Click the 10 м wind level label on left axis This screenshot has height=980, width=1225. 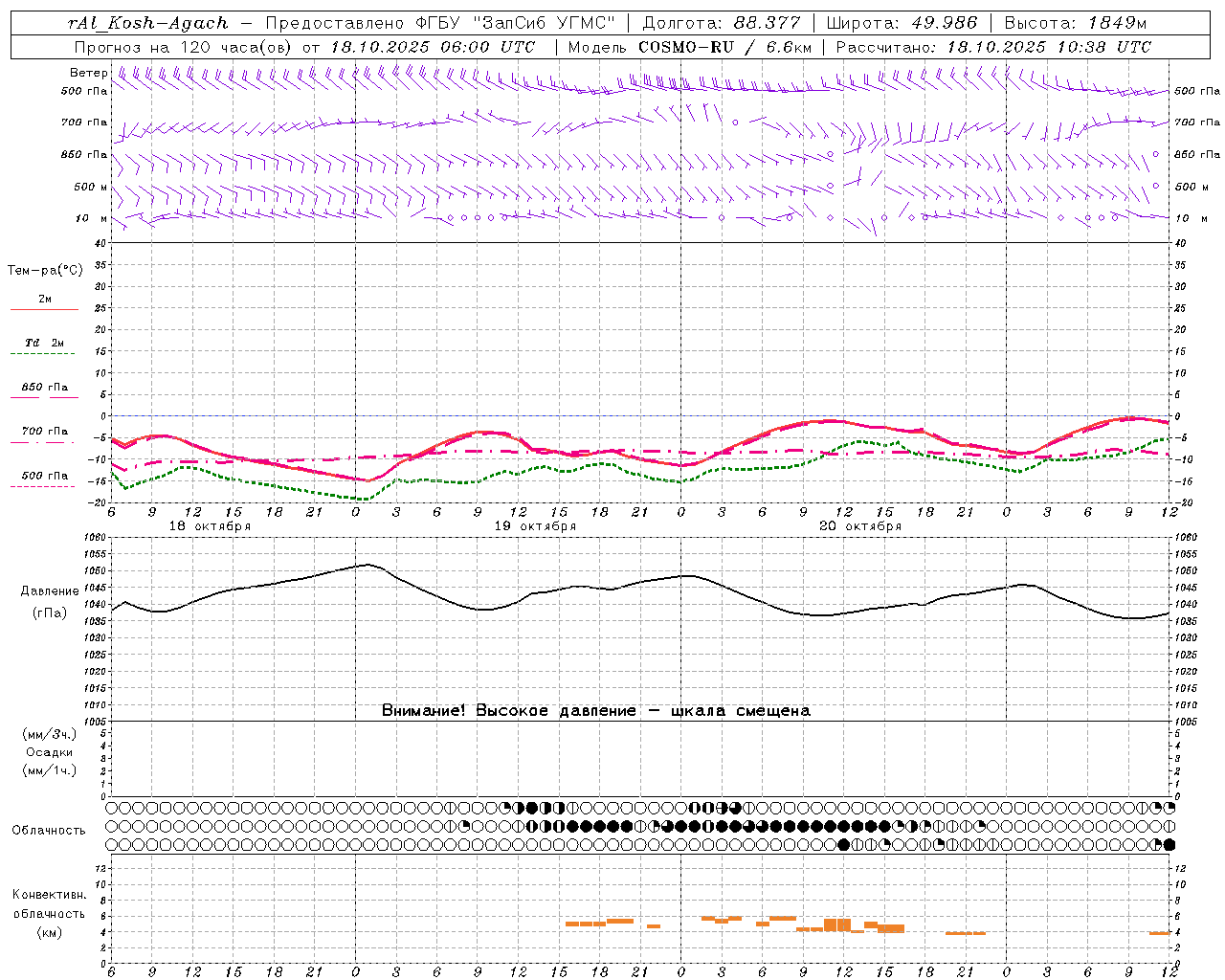(92, 218)
